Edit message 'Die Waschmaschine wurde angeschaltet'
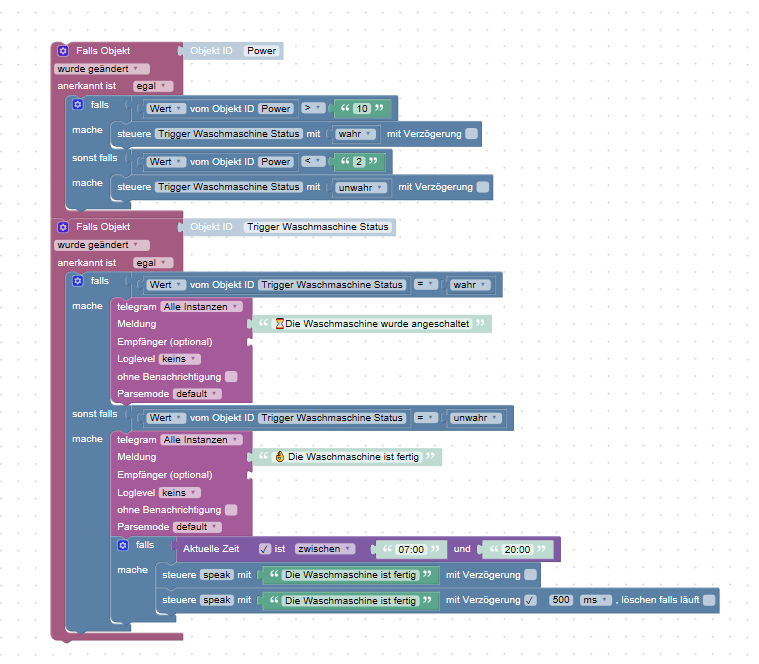Image resolution: width=759 pixels, height=664 pixels. [373, 324]
